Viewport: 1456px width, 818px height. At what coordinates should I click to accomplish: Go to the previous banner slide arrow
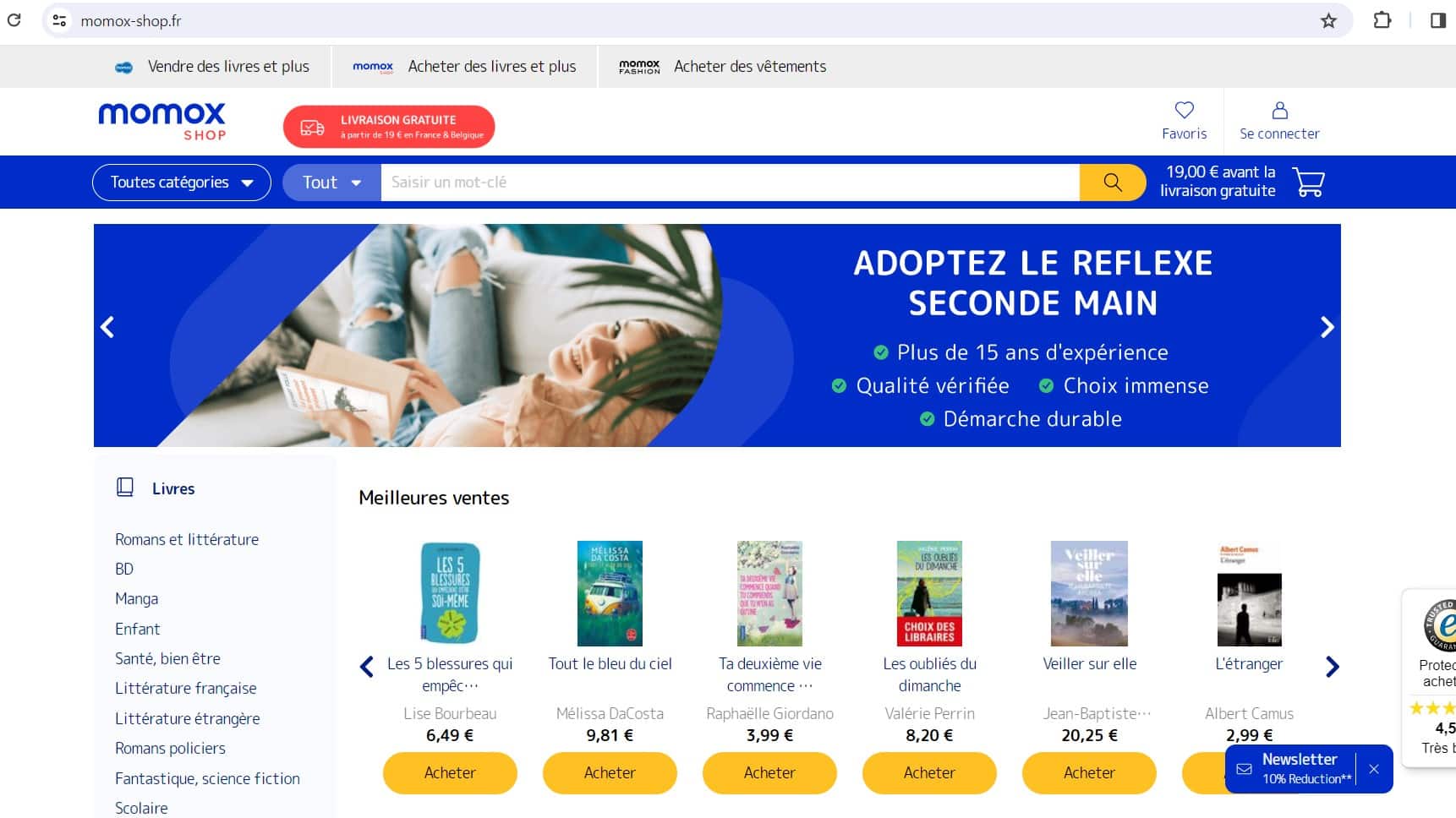point(107,327)
